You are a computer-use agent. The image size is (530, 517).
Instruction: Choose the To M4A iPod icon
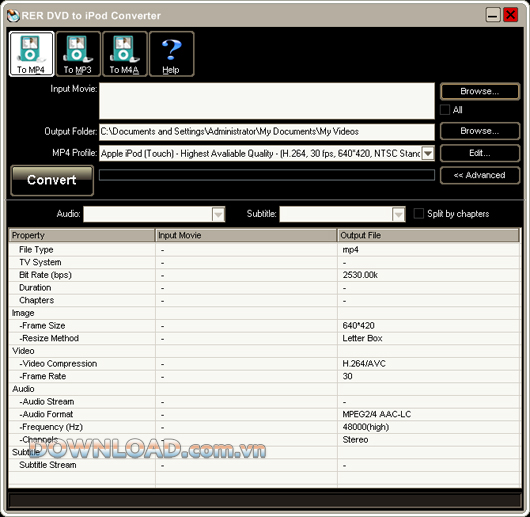125,54
